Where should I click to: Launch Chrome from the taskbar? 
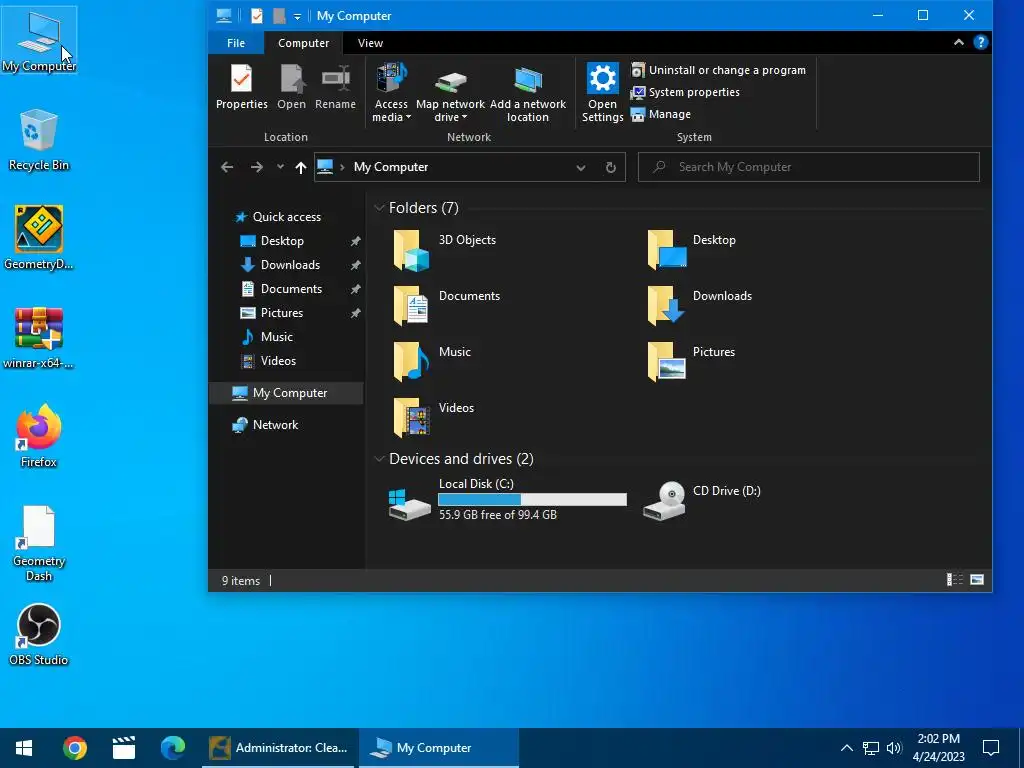click(75, 748)
